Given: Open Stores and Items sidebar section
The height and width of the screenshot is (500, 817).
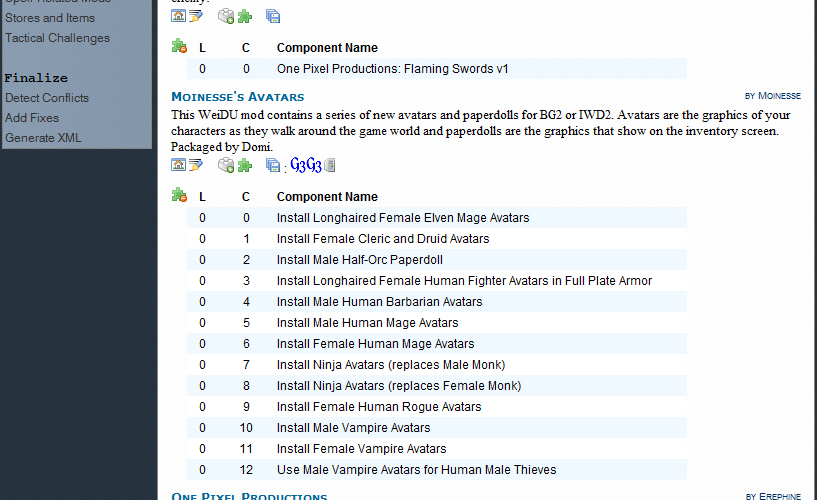Looking at the screenshot, I should point(50,18).
